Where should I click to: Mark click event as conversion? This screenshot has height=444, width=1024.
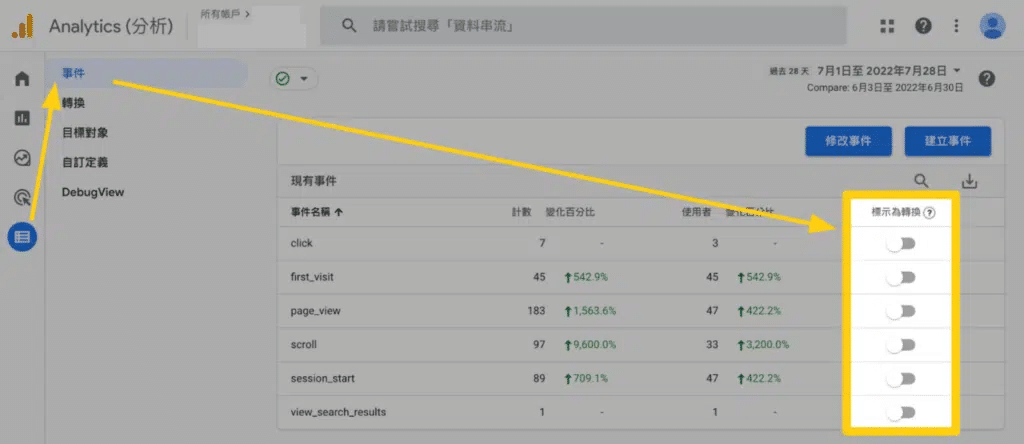coord(901,243)
